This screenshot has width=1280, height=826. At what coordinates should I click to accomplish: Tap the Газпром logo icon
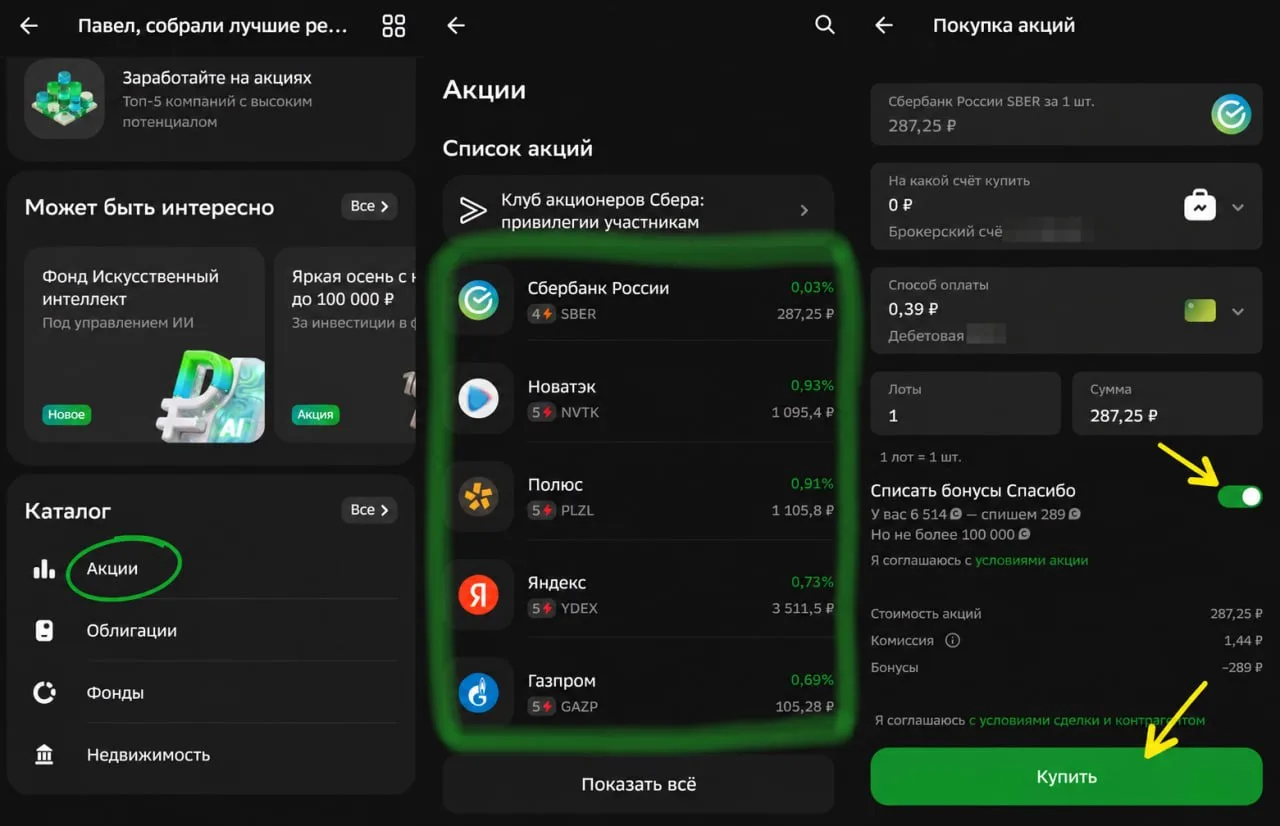click(x=478, y=693)
